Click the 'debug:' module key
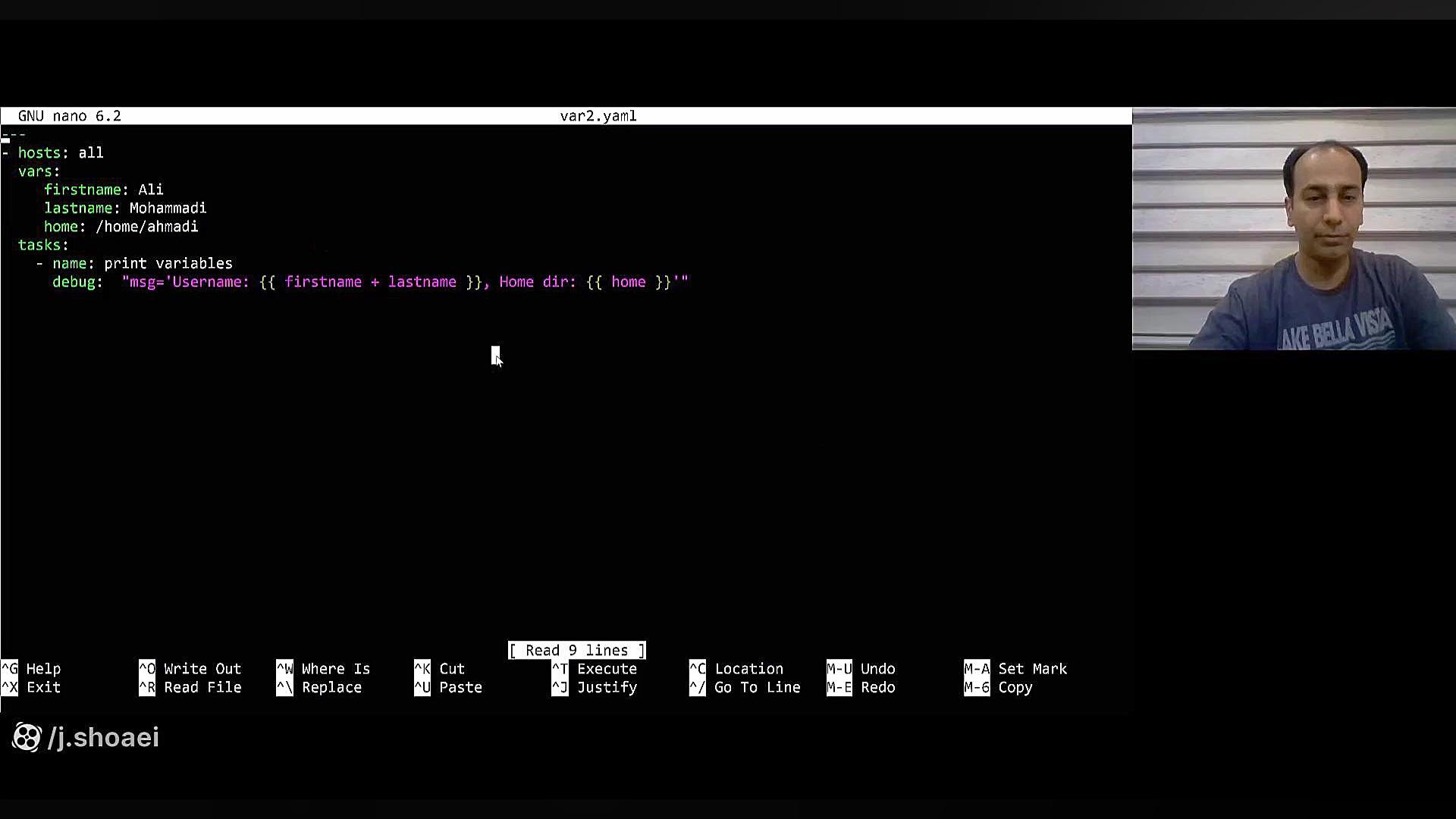1456x819 pixels. coord(77,282)
